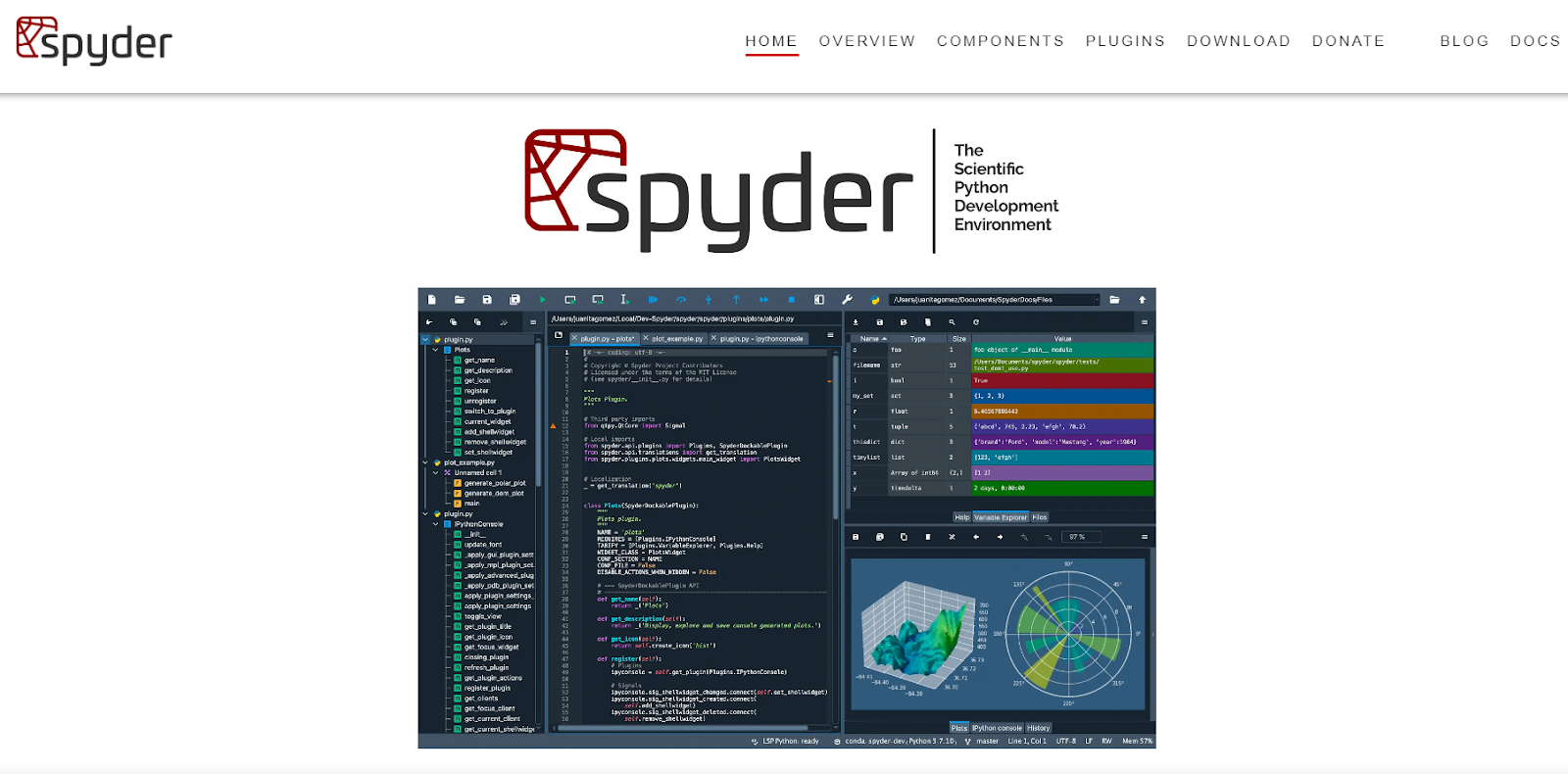1568x774 pixels.
Task: Open the HOME nav item
Action: pos(771,41)
